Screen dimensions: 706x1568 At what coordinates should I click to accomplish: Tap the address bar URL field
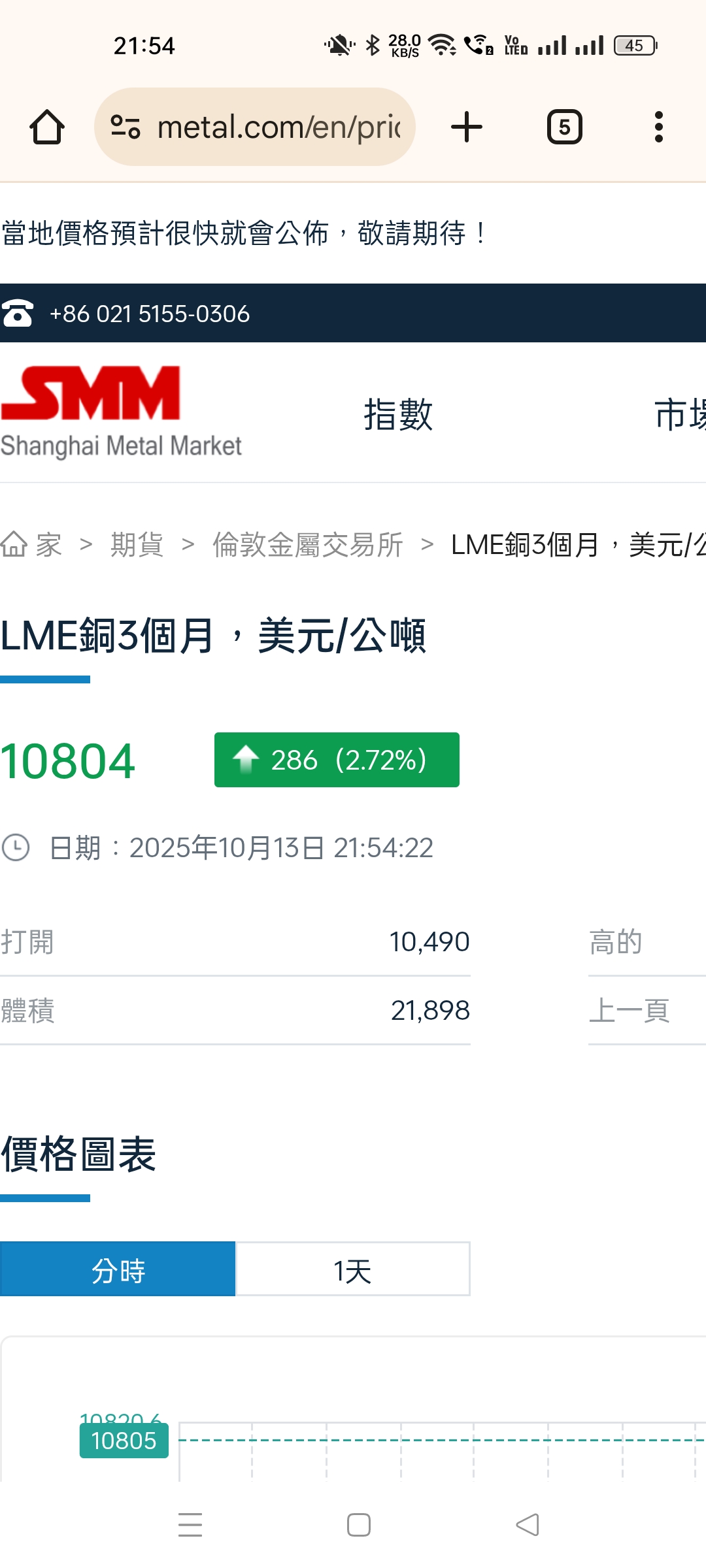(x=278, y=127)
